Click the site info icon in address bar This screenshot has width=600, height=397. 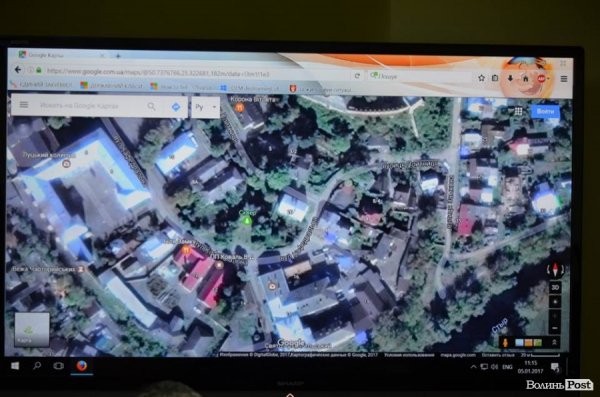click(x=30, y=70)
